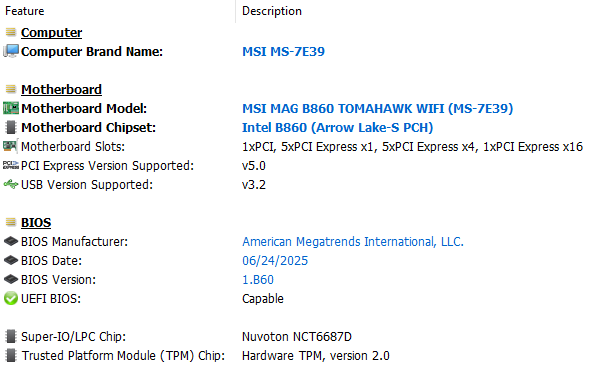Viewport: 589px width, 368px height.
Task: Click the Computer section list icon
Action: pos(11,32)
